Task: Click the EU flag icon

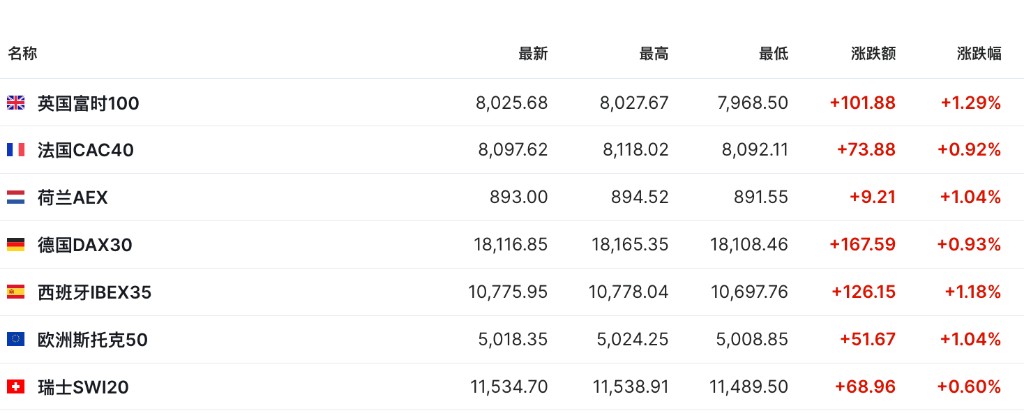Action: coord(16,340)
